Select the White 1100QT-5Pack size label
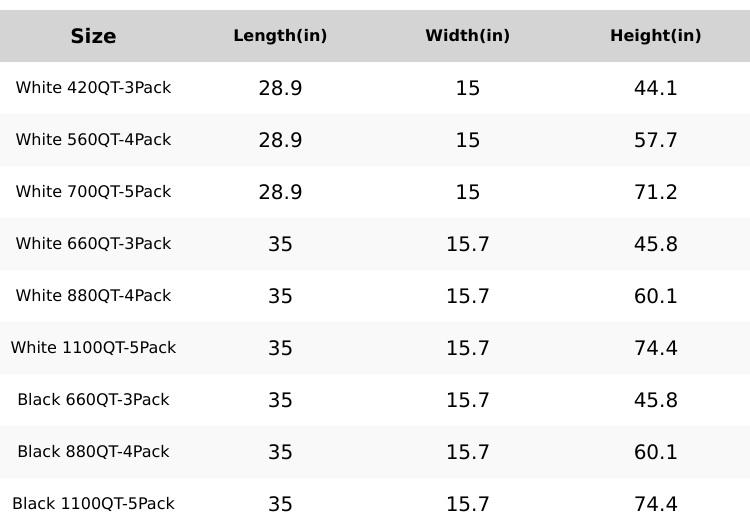Image resolution: width=750 pixels, height=530 pixels. pos(93,348)
